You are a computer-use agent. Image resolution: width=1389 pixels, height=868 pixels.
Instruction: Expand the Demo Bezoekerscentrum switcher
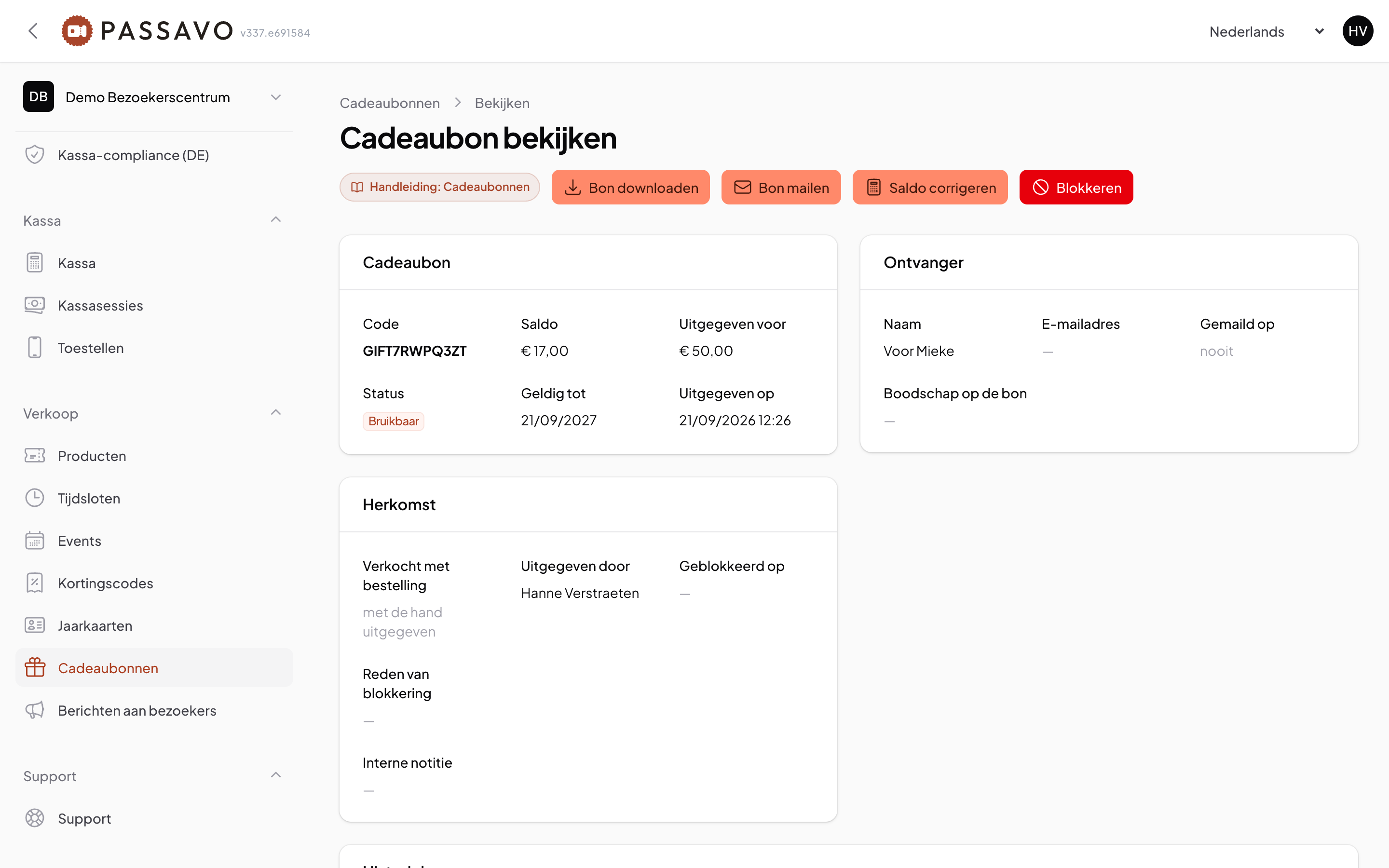point(154,97)
